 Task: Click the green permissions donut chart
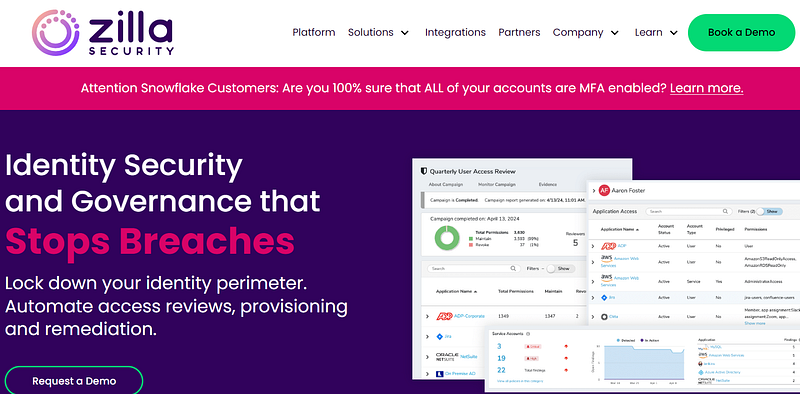(x=447, y=238)
